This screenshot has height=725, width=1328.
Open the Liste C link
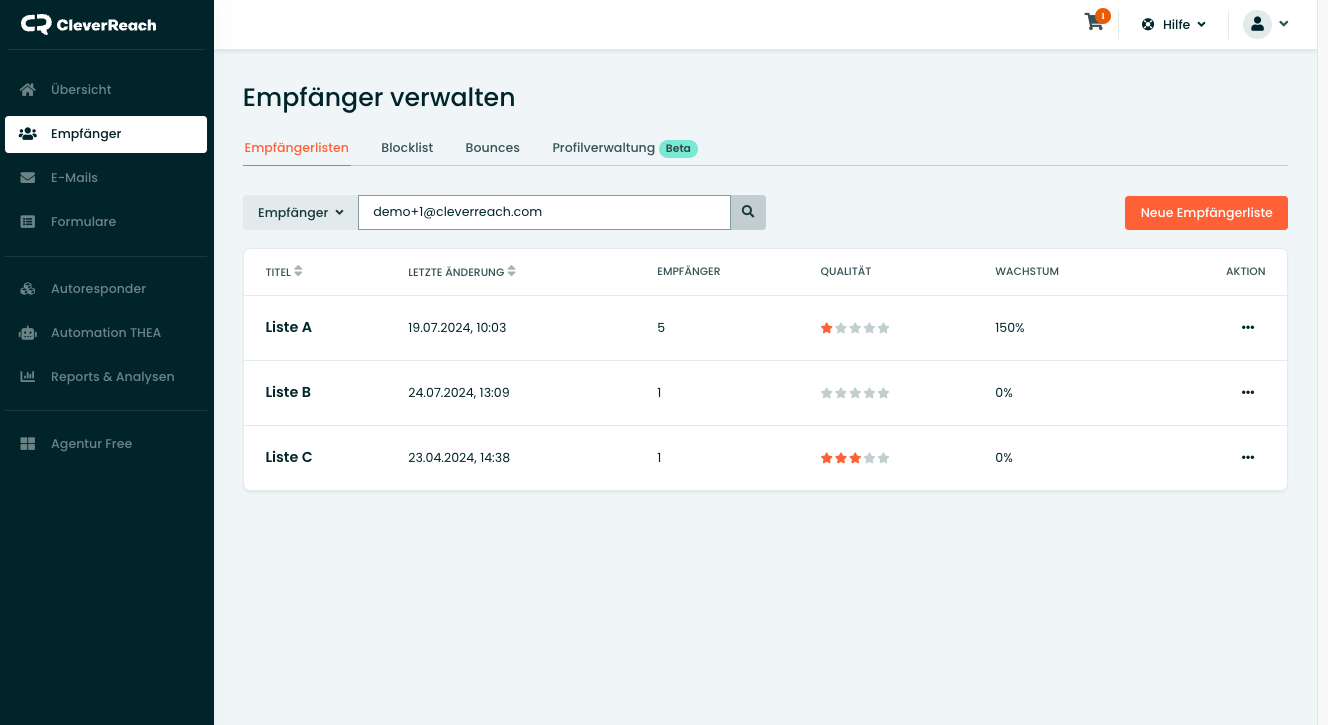(x=288, y=457)
